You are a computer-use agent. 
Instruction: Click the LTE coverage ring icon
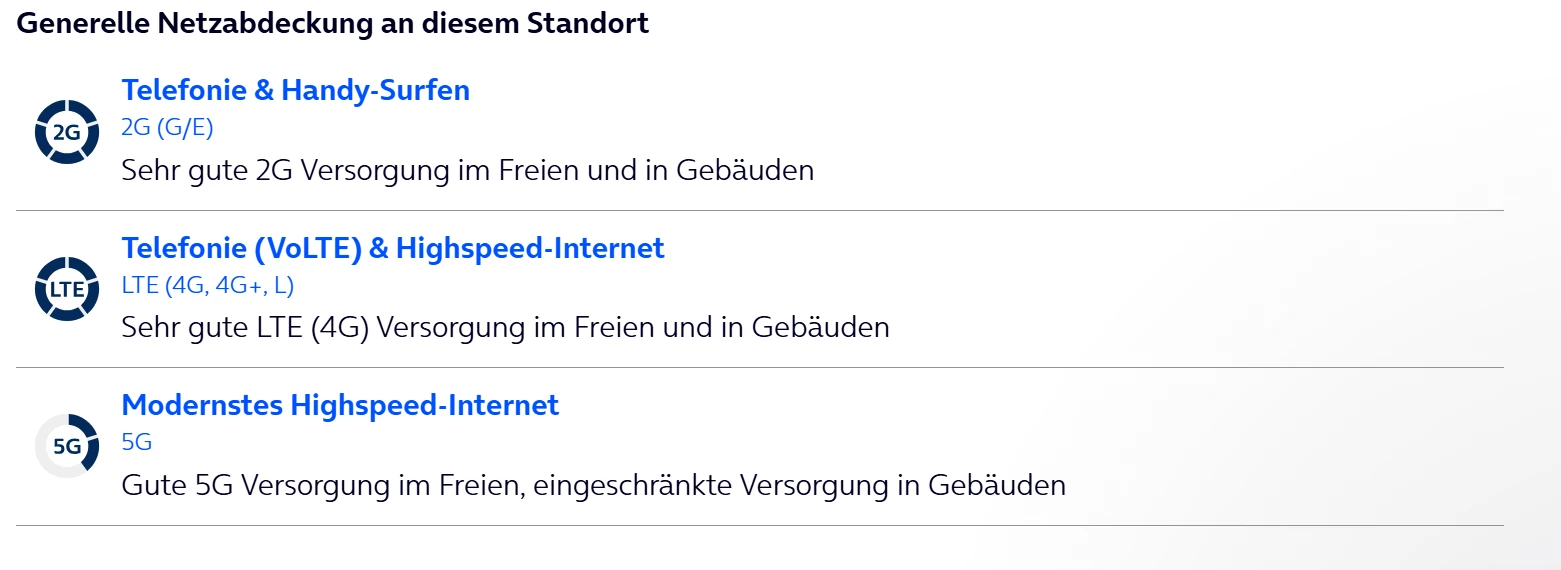coord(66,289)
